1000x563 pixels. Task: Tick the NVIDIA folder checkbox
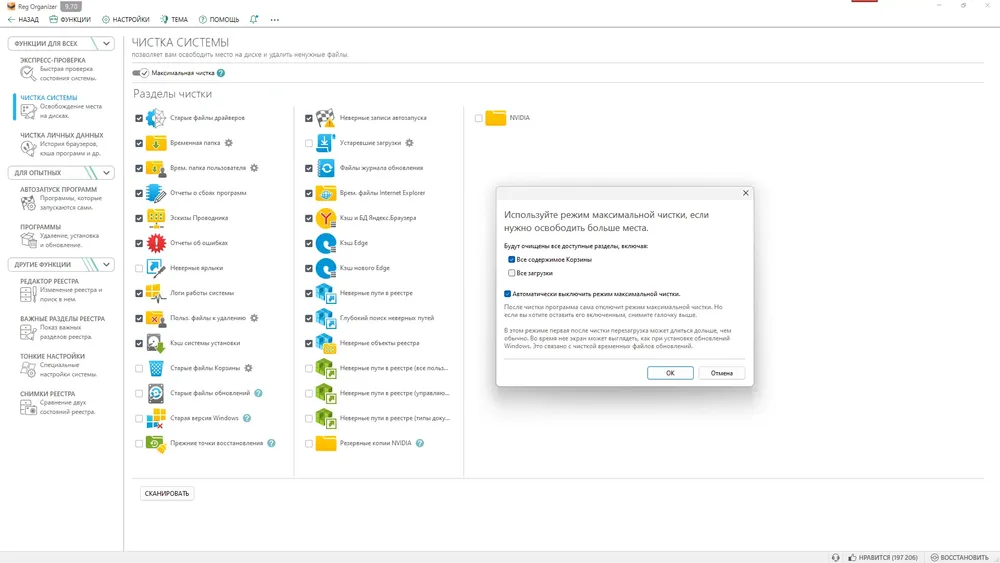(x=478, y=118)
